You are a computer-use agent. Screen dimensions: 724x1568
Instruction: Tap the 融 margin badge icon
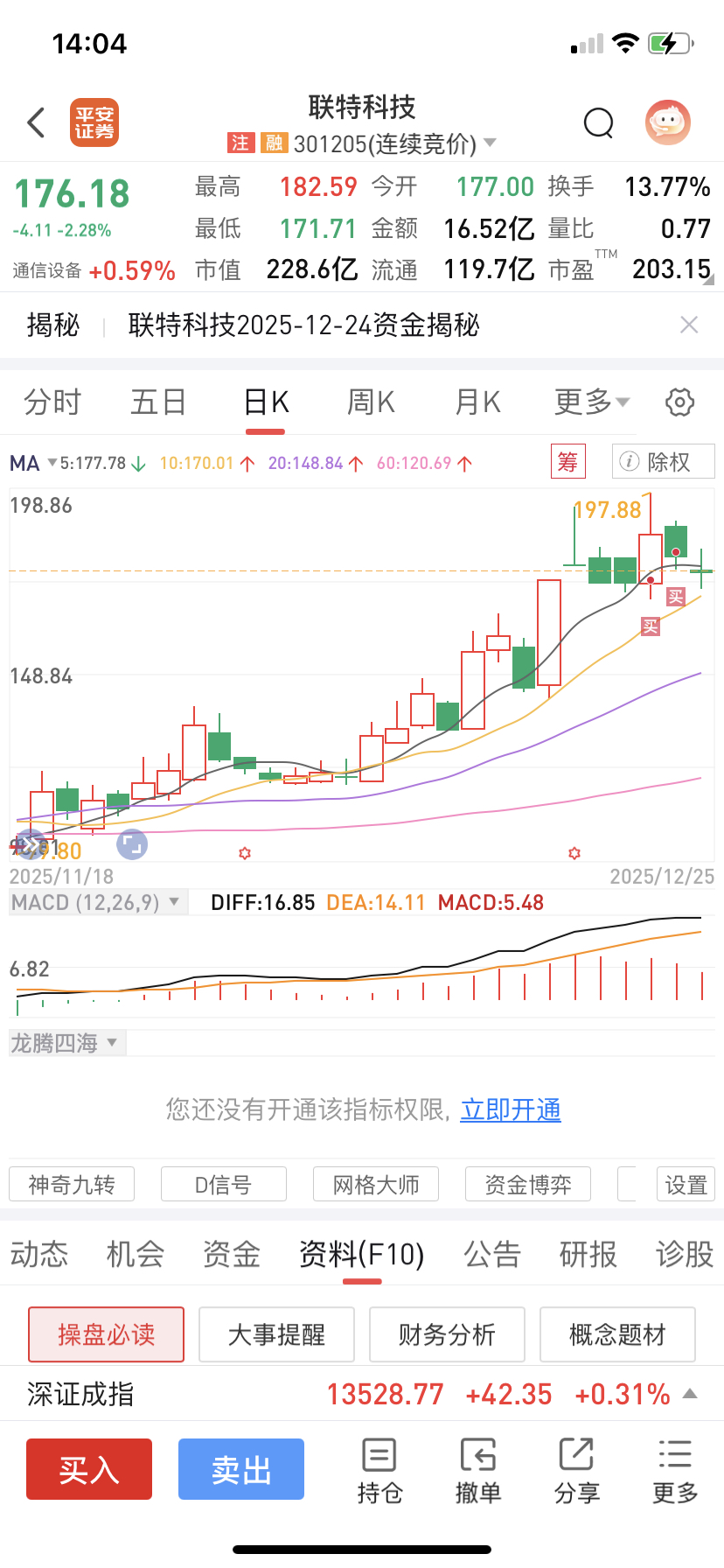274,143
